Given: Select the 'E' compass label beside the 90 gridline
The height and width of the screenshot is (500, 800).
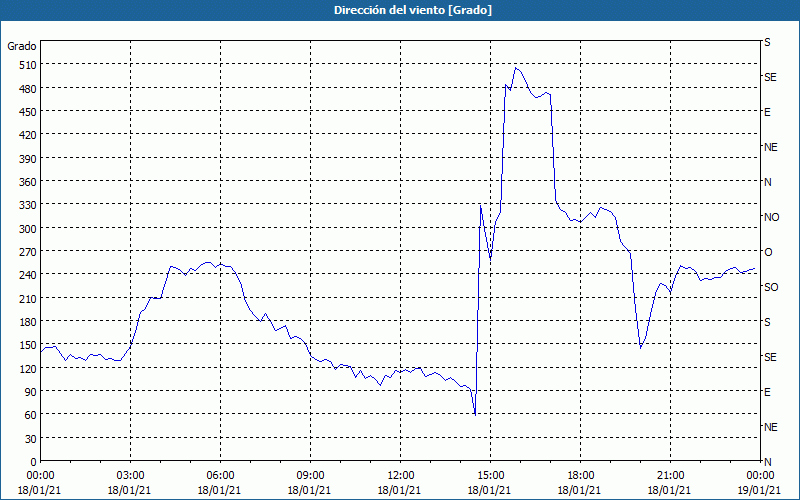Looking at the screenshot, I should [x=767, y=392].
